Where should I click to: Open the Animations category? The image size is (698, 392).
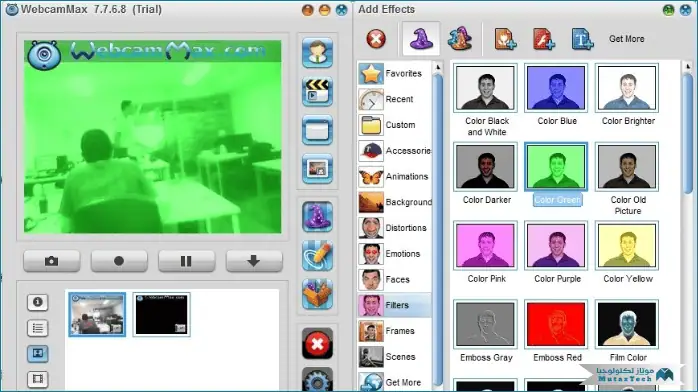click(394, 177)
